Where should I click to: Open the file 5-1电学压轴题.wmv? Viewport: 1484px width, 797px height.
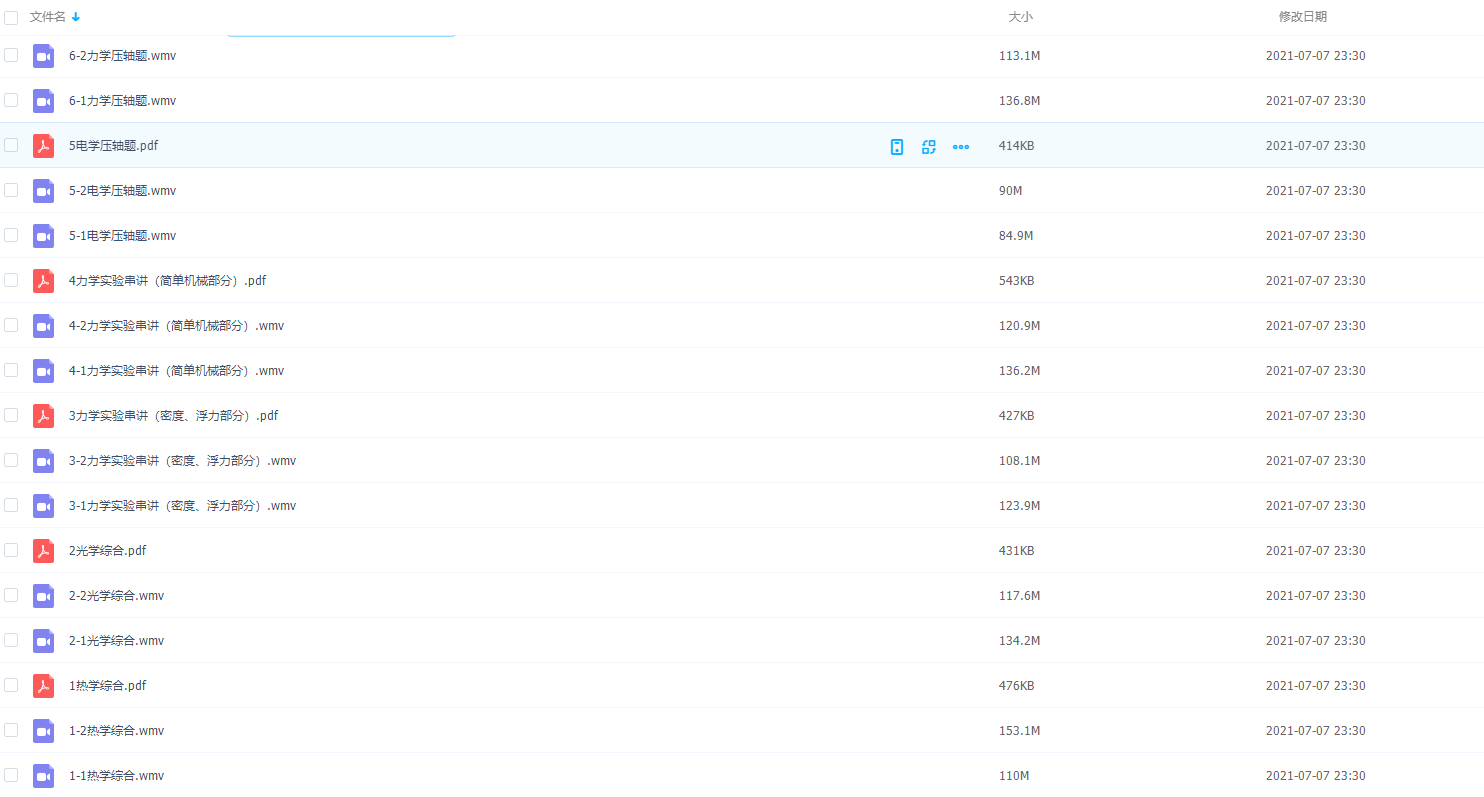point(122,236)
